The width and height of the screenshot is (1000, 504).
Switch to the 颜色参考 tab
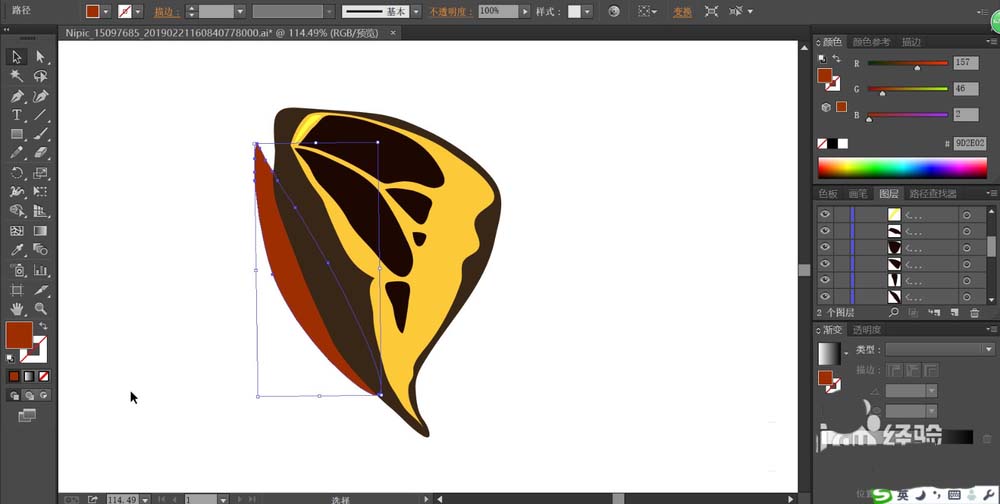pyautogui.click(x=871, y=42)
